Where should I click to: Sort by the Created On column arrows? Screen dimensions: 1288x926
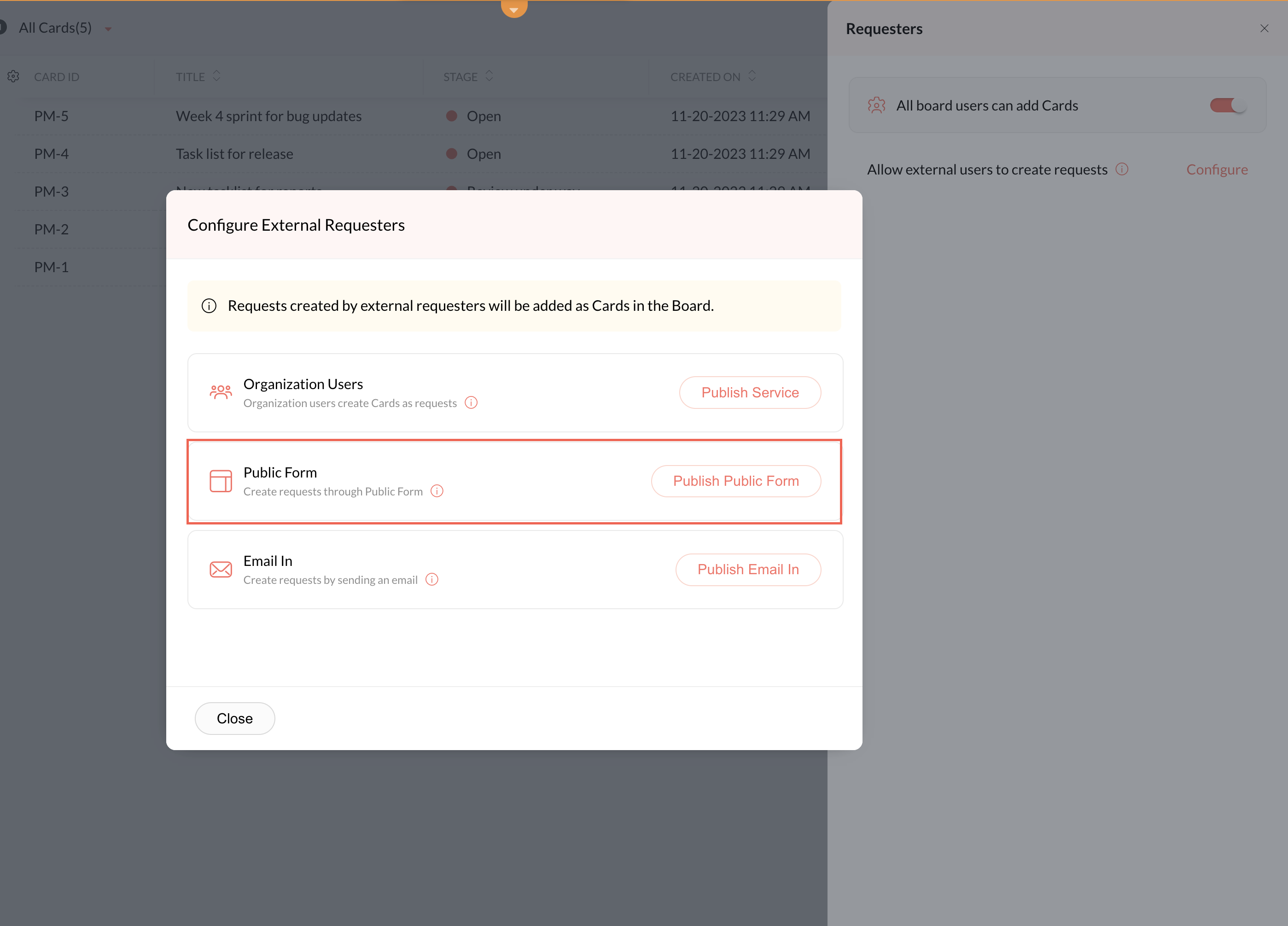(752, 76)
